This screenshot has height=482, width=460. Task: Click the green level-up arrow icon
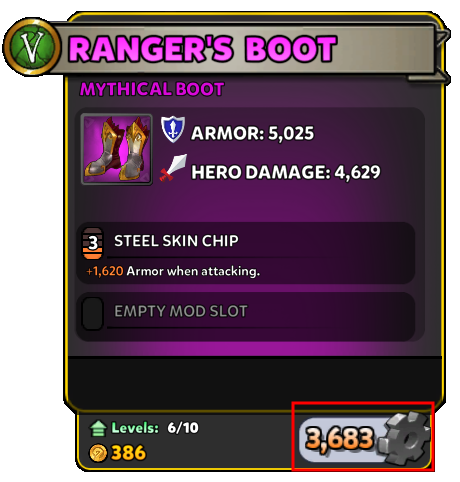(98, 428)
